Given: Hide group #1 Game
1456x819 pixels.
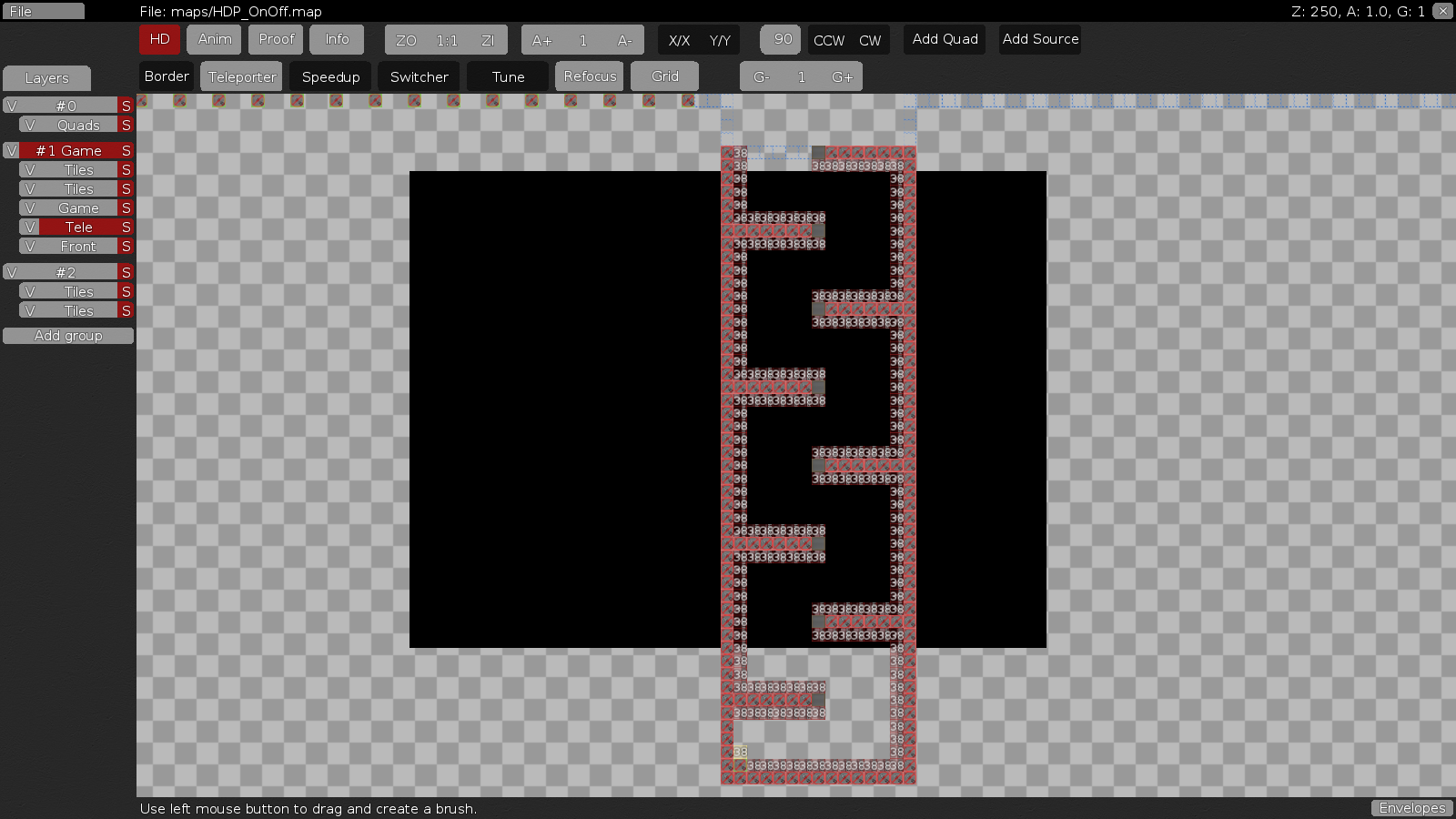Looking at the screenshot, I should [12, 150].
